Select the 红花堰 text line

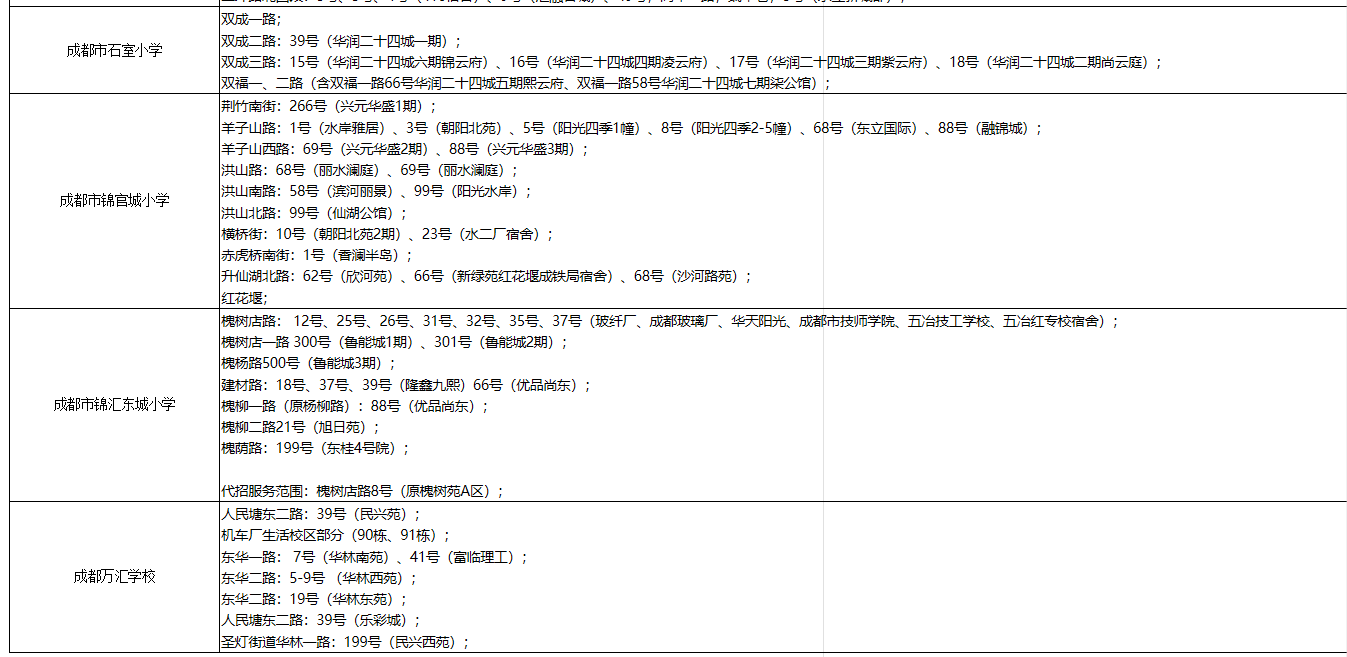(x=245, y=297)
